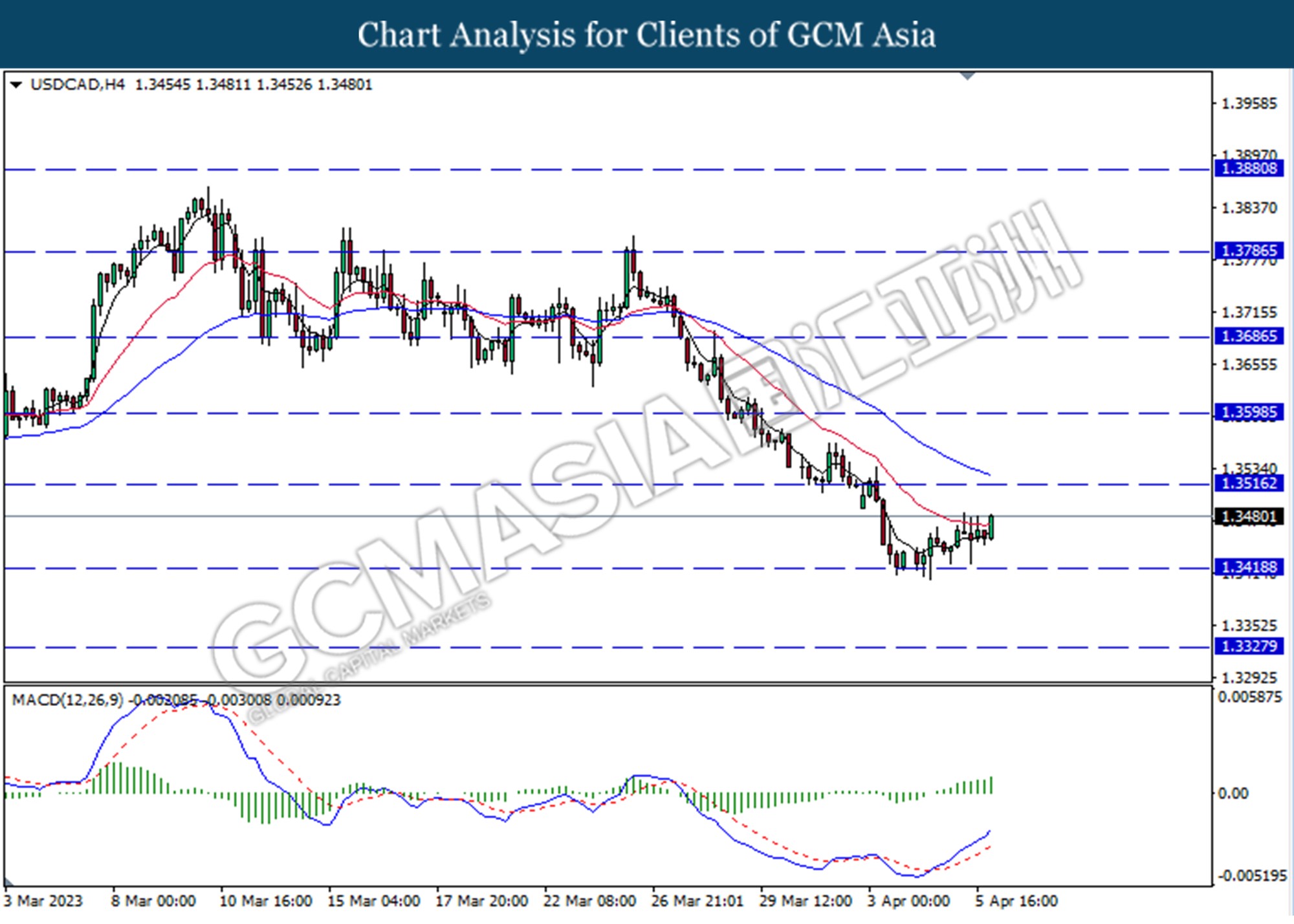Click the 1.38370 price axis value
The height and width of the screenshot is (924, 1294).
[1249, 208]
